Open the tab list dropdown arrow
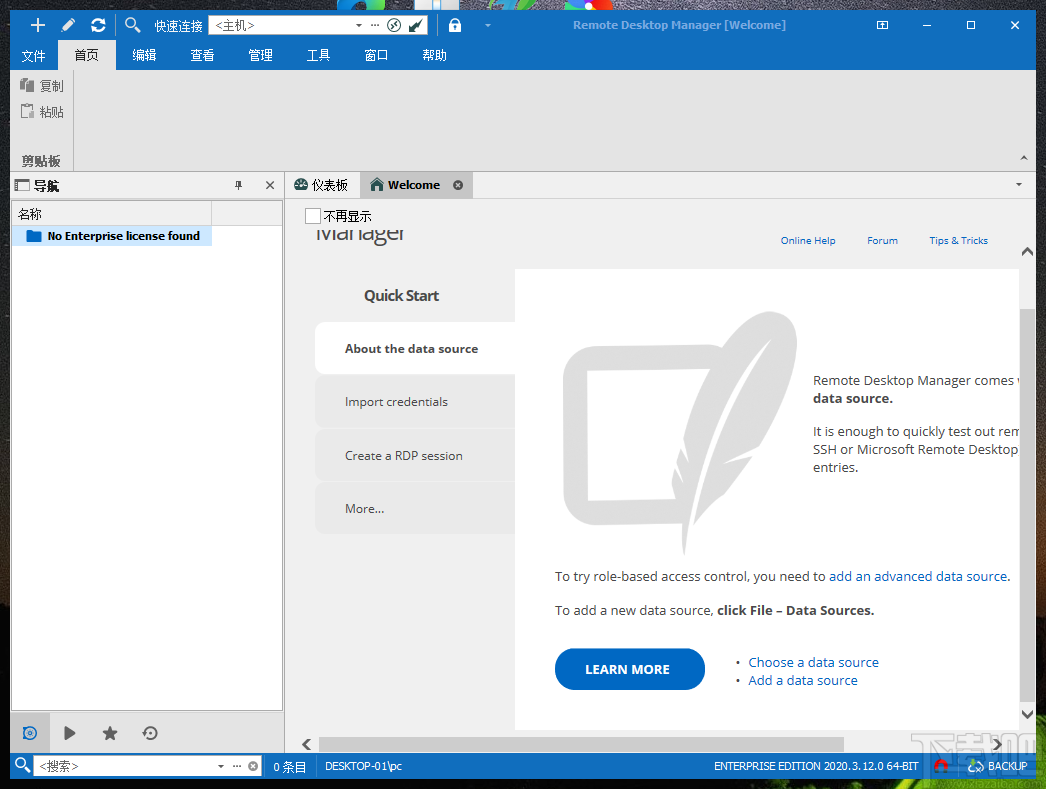Viewport: 1046px width, 789px height. pyautogui.click(x=1018, y=185)
